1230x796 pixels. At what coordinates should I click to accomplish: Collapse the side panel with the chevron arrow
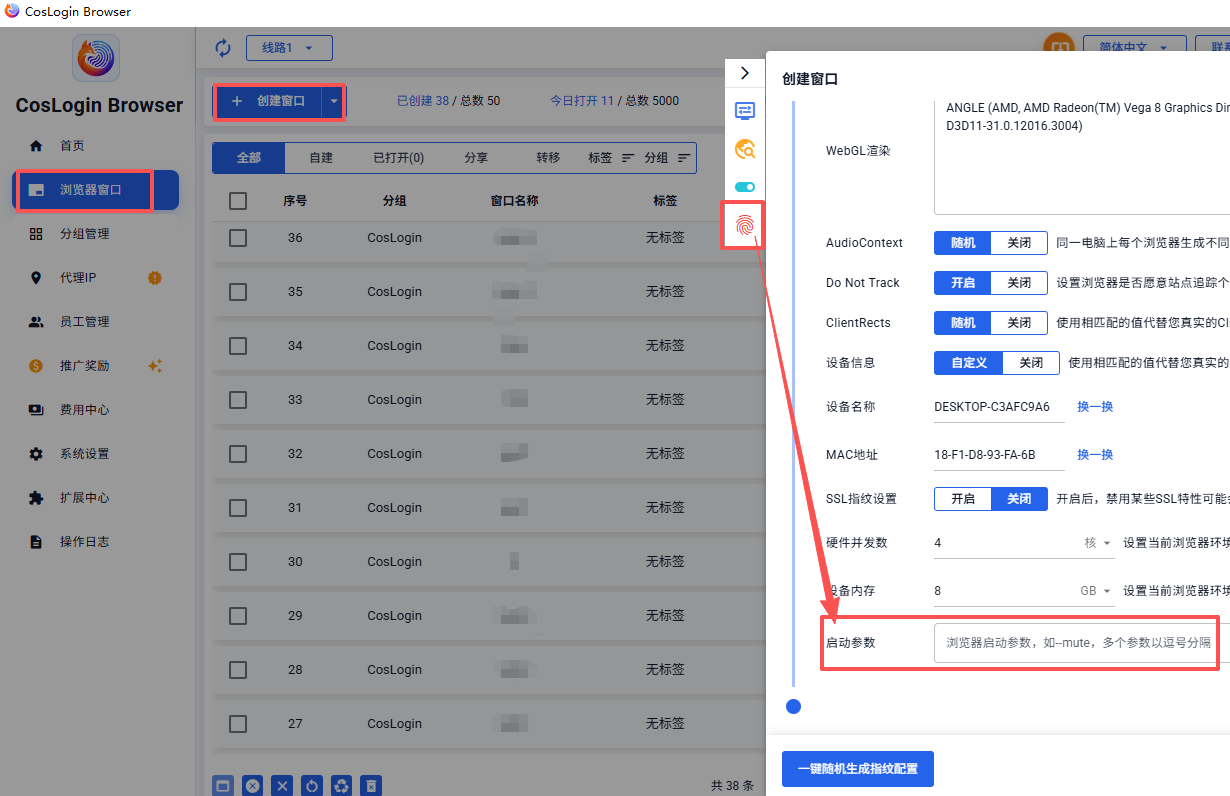tap(745, 73)
